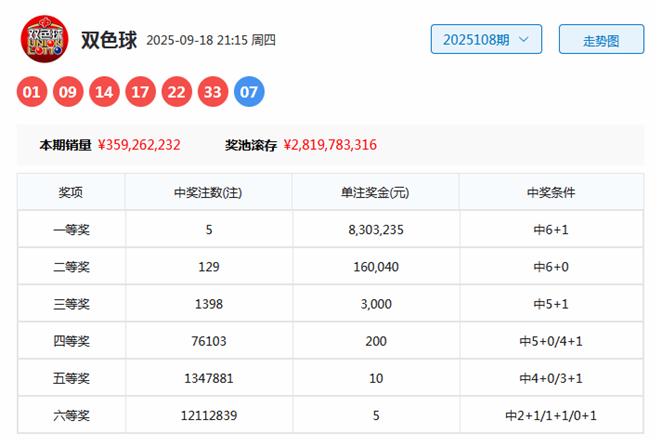The image size is (657, 442).
Task: Click red ball number 17
Action: tap(140, 92)
